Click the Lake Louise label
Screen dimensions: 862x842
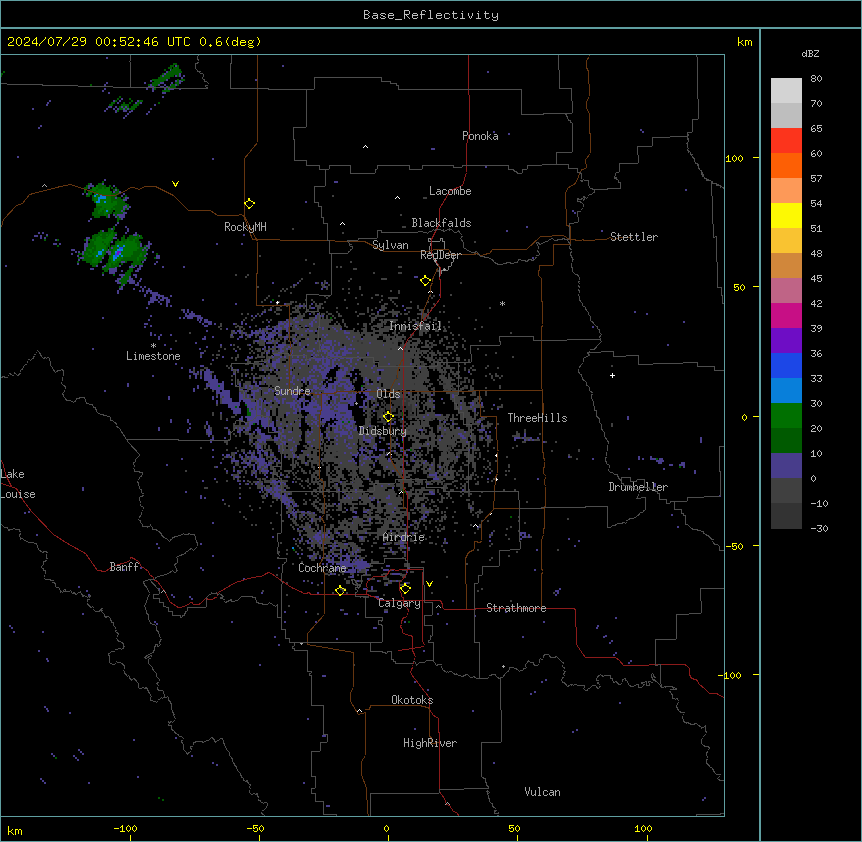pyautogui.click(x=18, y=484)
